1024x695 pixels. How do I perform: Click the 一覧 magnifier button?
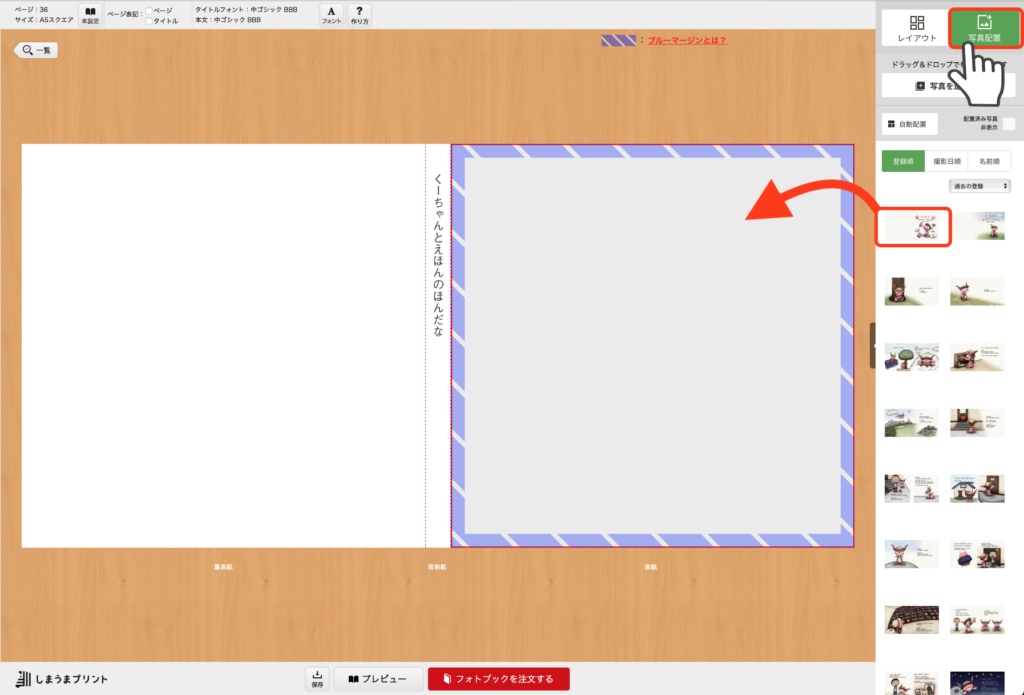pos(36,50)
